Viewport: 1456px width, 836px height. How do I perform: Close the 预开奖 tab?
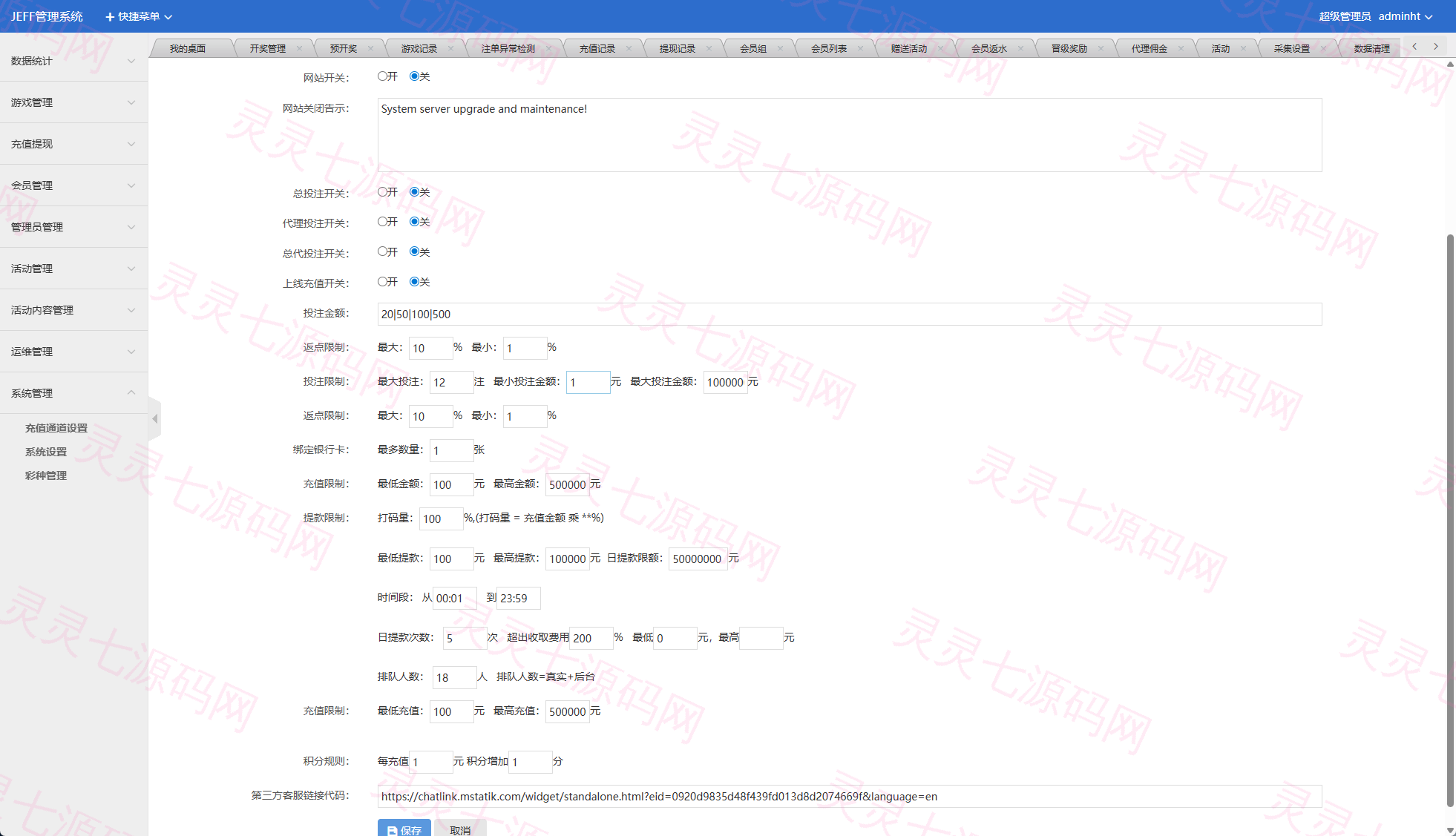tap(370, 49)
